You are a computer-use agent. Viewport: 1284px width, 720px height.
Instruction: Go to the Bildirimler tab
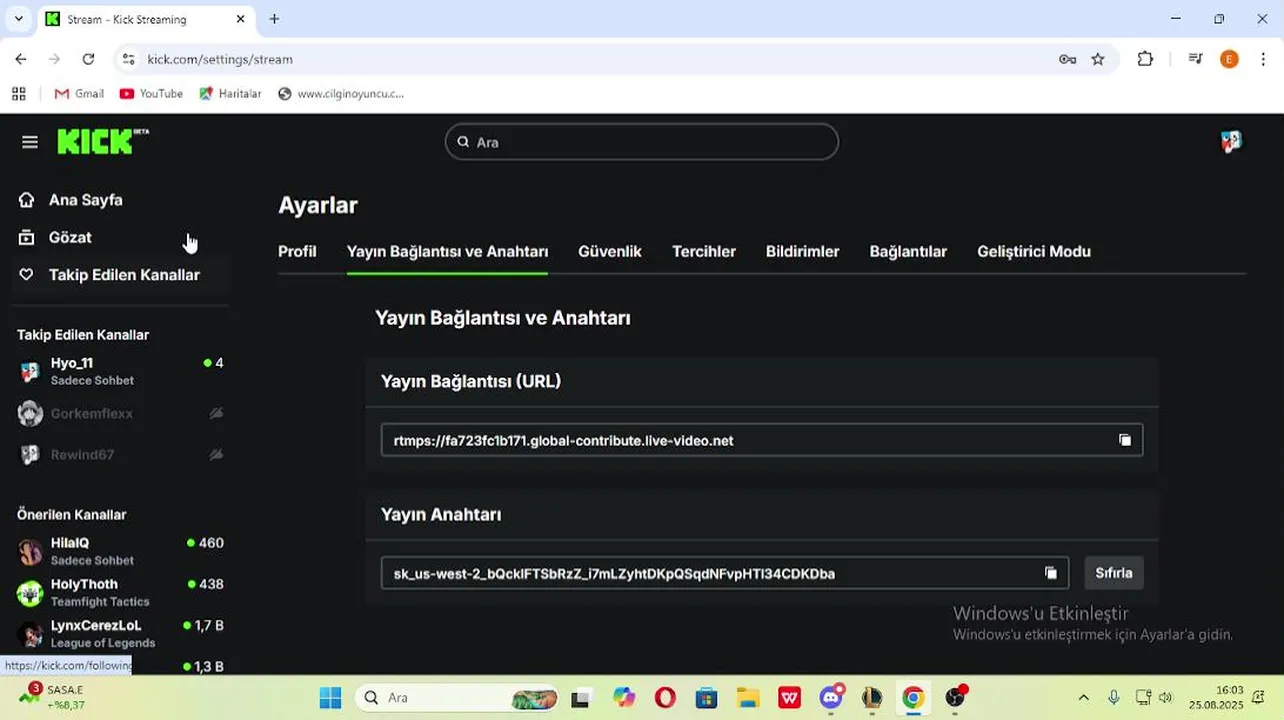point(803,251)
